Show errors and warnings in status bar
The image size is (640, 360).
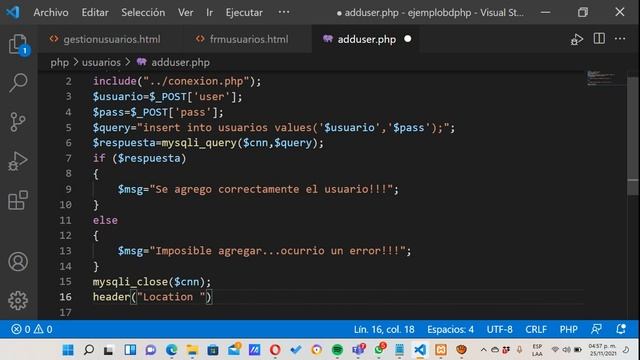pos(32,329)
